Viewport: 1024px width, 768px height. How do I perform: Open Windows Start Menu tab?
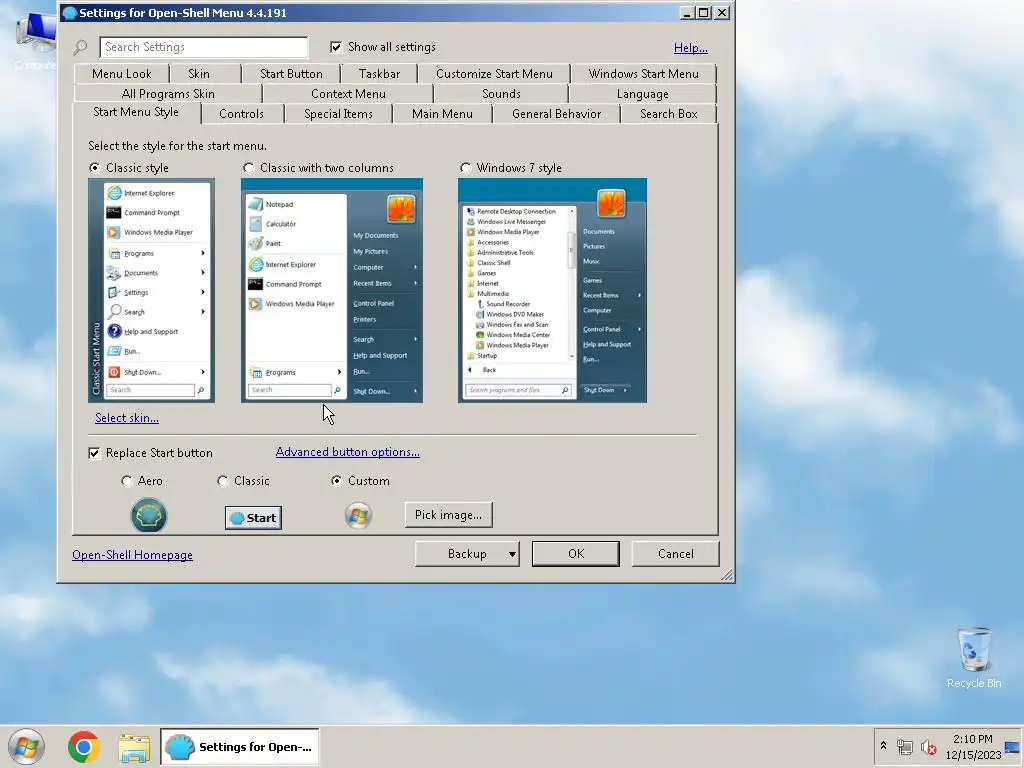[643, 74]
